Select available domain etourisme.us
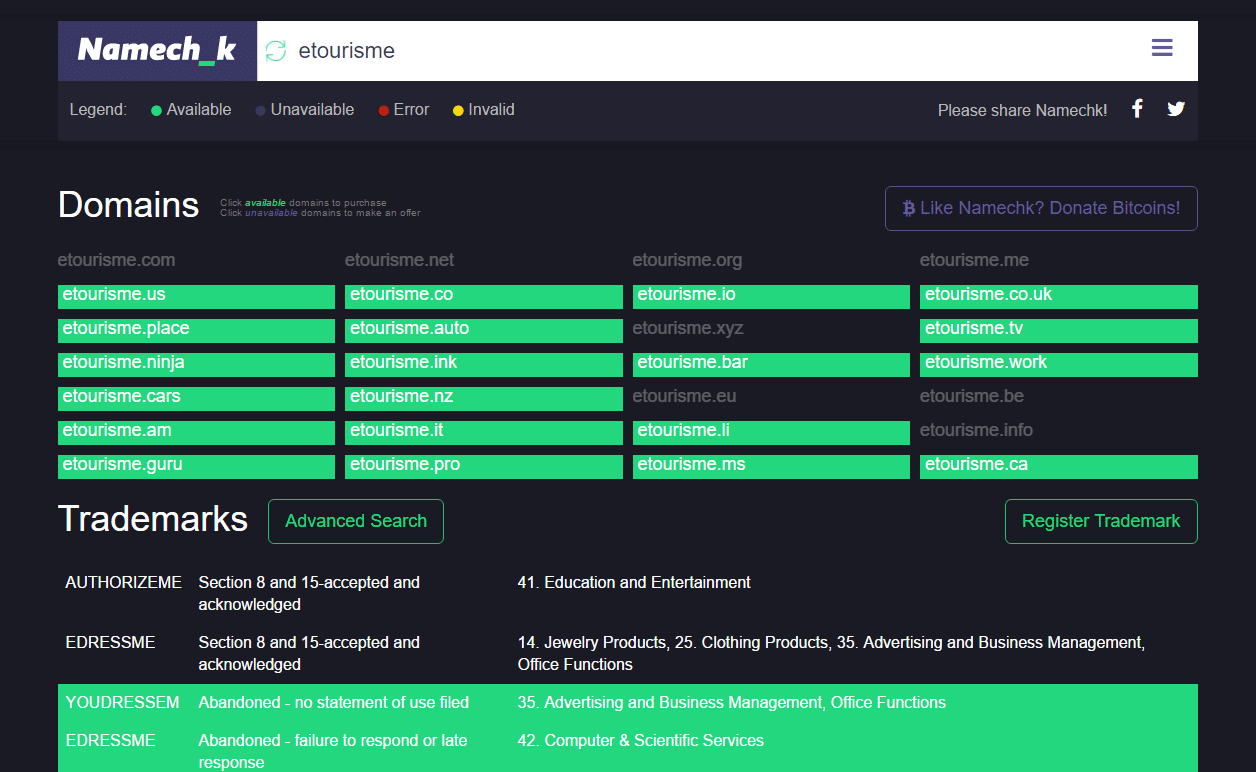This screenshot has height=772, width=1256. coord(196,296)
